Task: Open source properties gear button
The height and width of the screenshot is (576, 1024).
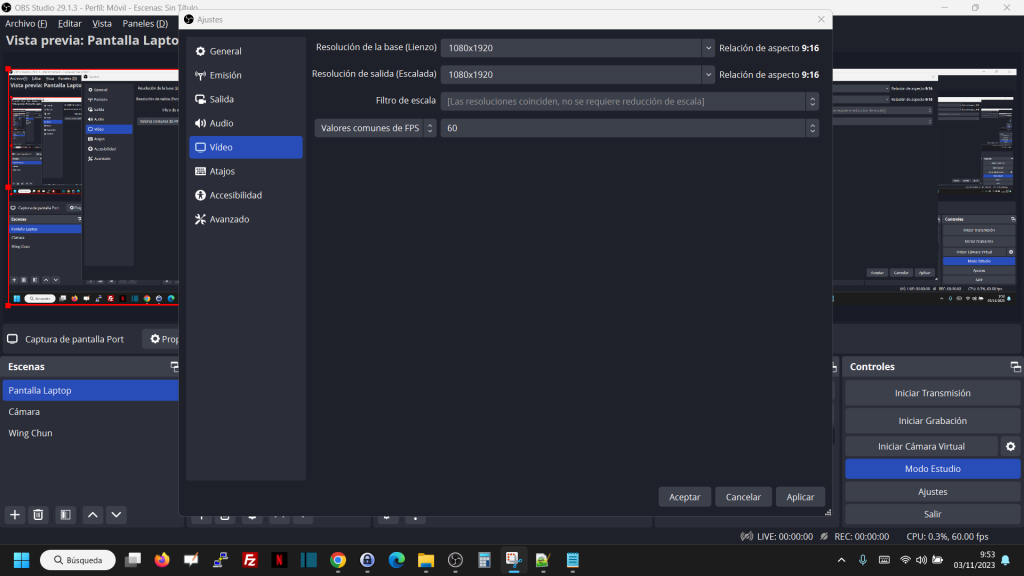Action: coord(161,339)
